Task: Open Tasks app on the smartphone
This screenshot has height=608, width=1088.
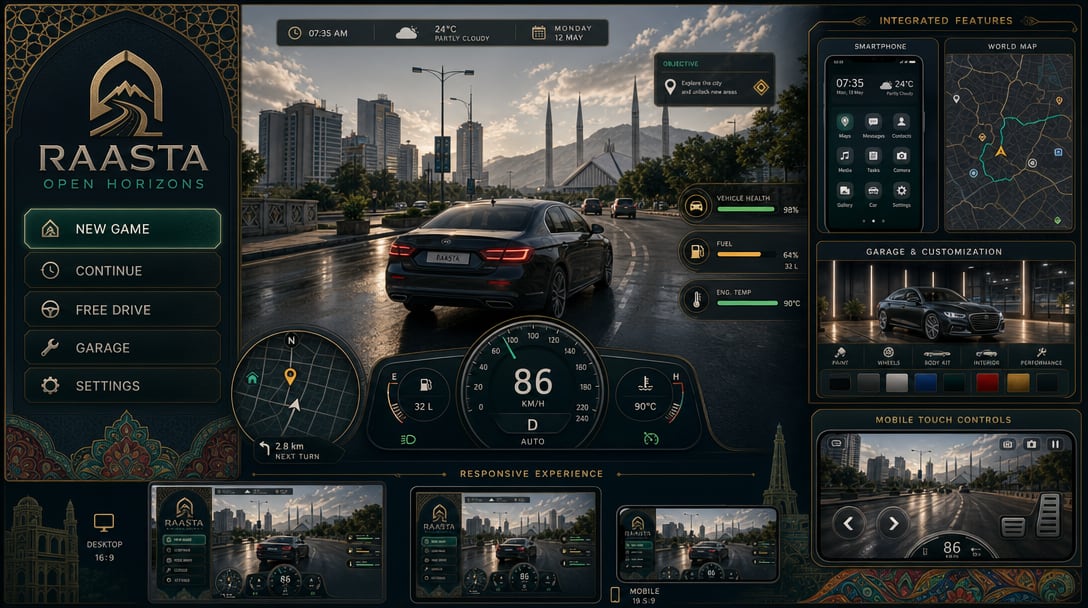Action: tap(873, 156)
